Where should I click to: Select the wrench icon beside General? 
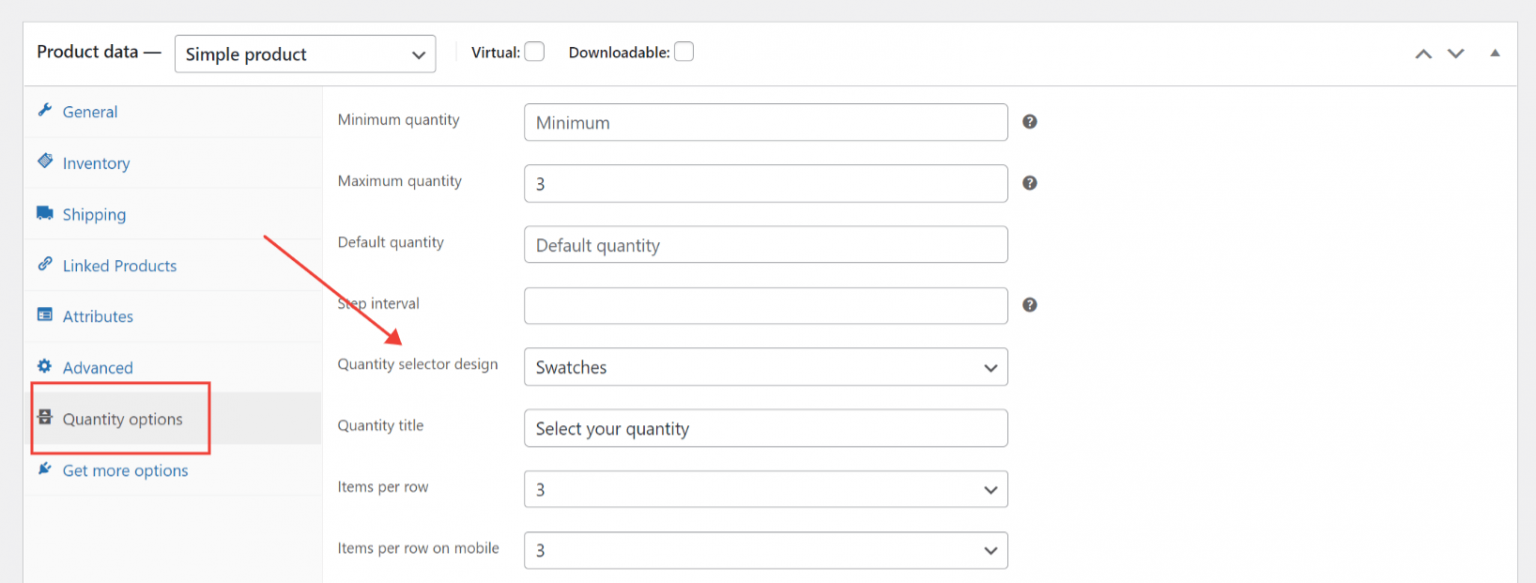43,111
